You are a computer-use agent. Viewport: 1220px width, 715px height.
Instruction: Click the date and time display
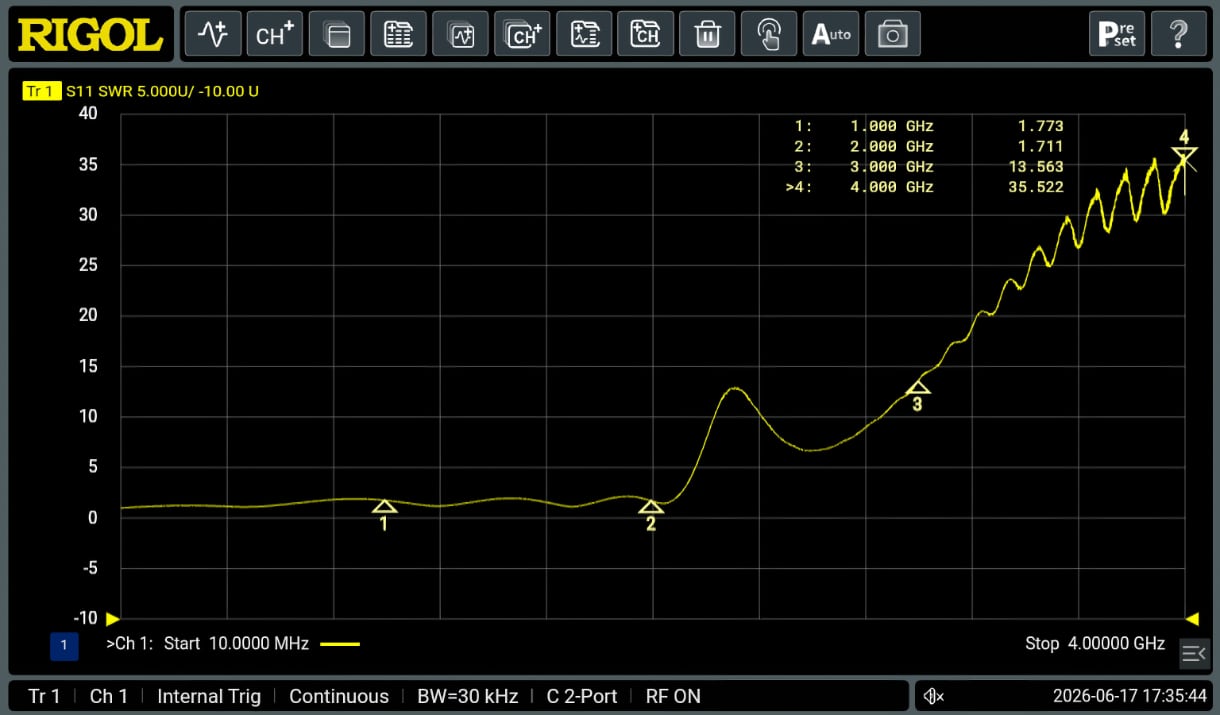click(x=1129, y=696)
